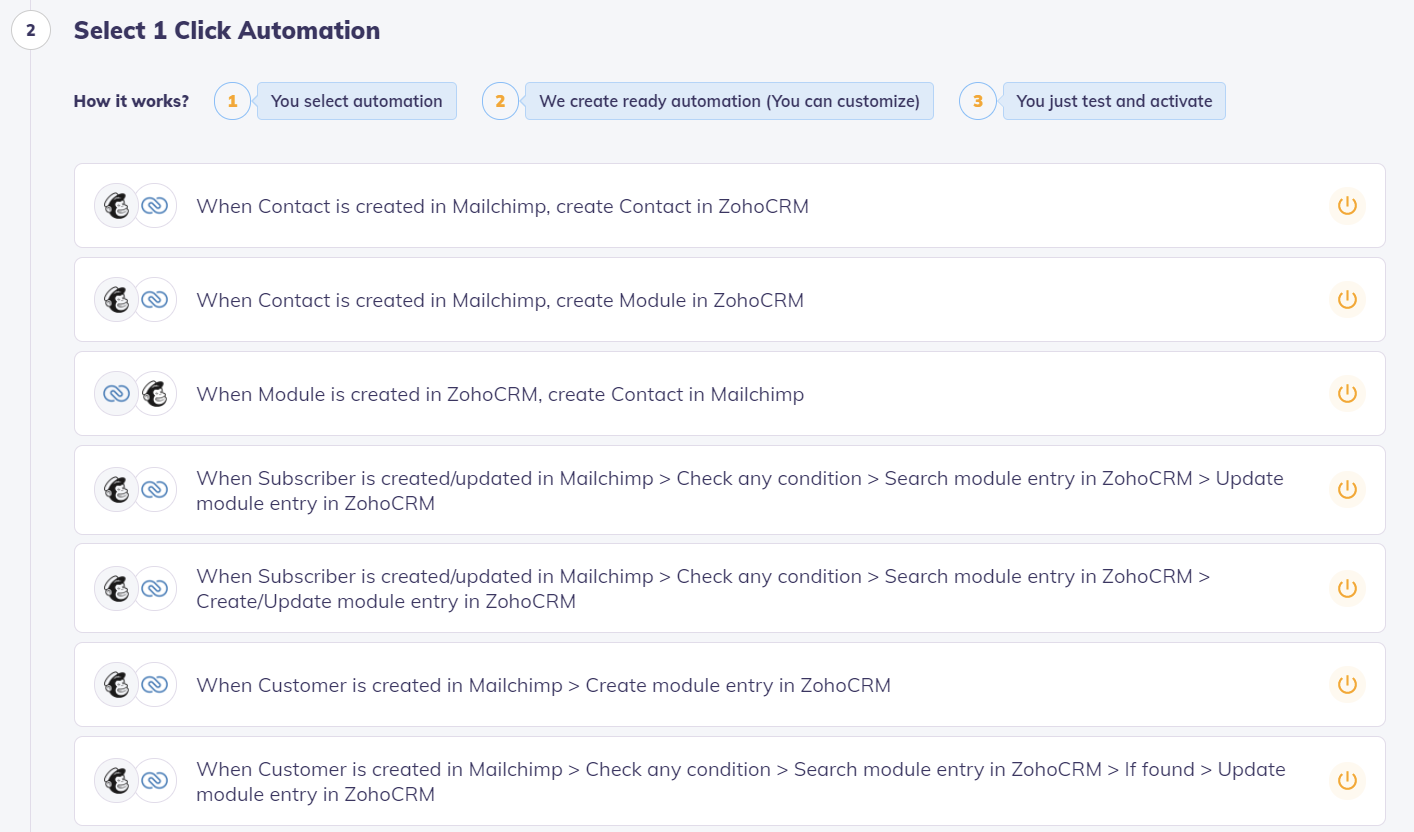Click the 'How it works?' label
The image size is (1414, 832).
click(131, 101)
